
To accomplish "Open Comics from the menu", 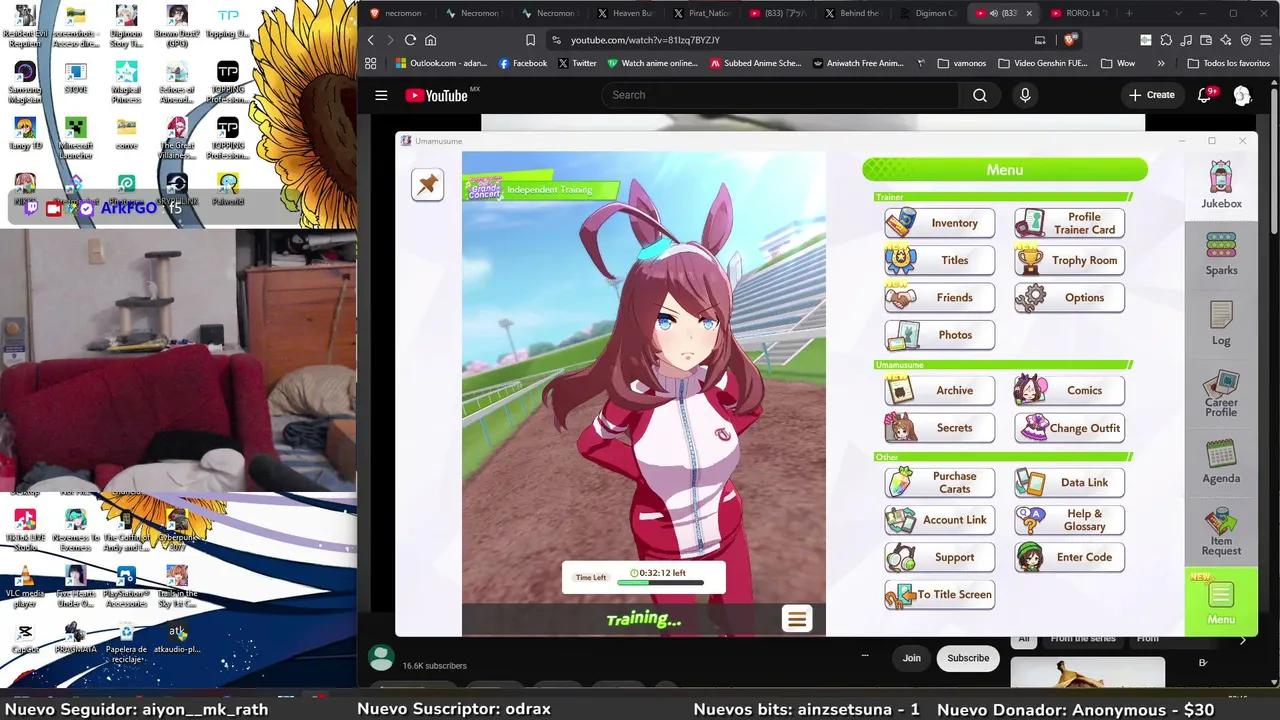I will (1070, 390).
